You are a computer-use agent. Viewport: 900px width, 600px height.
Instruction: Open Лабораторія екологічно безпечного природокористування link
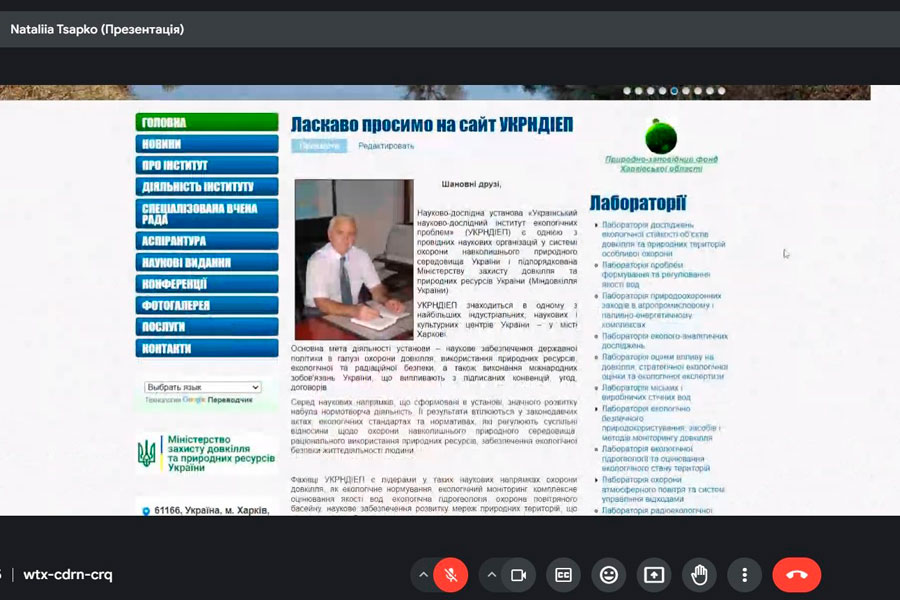(x=660, y=423)
